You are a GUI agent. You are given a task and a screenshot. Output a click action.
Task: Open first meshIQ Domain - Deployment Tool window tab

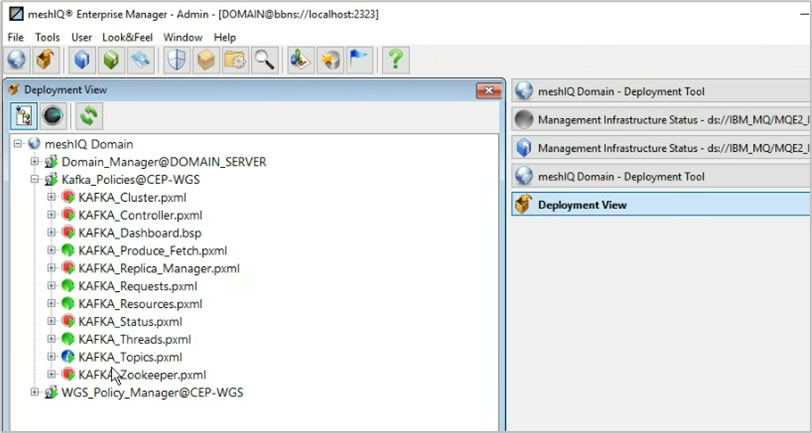tap(661, 91)
